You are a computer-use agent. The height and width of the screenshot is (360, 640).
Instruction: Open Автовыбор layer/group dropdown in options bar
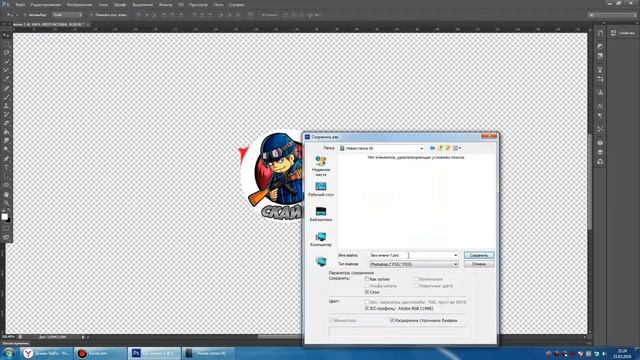tap(67, 15)
